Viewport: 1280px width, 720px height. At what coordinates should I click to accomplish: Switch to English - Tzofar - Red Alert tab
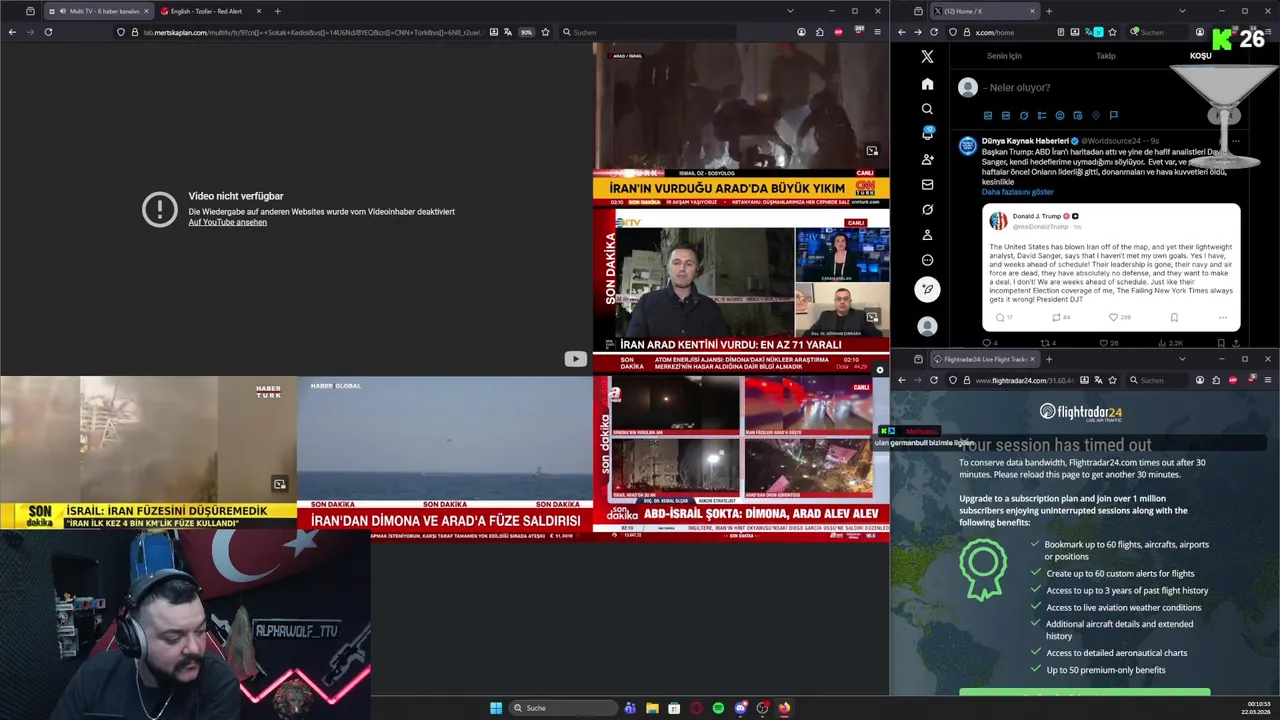click(x=208, y=11)
